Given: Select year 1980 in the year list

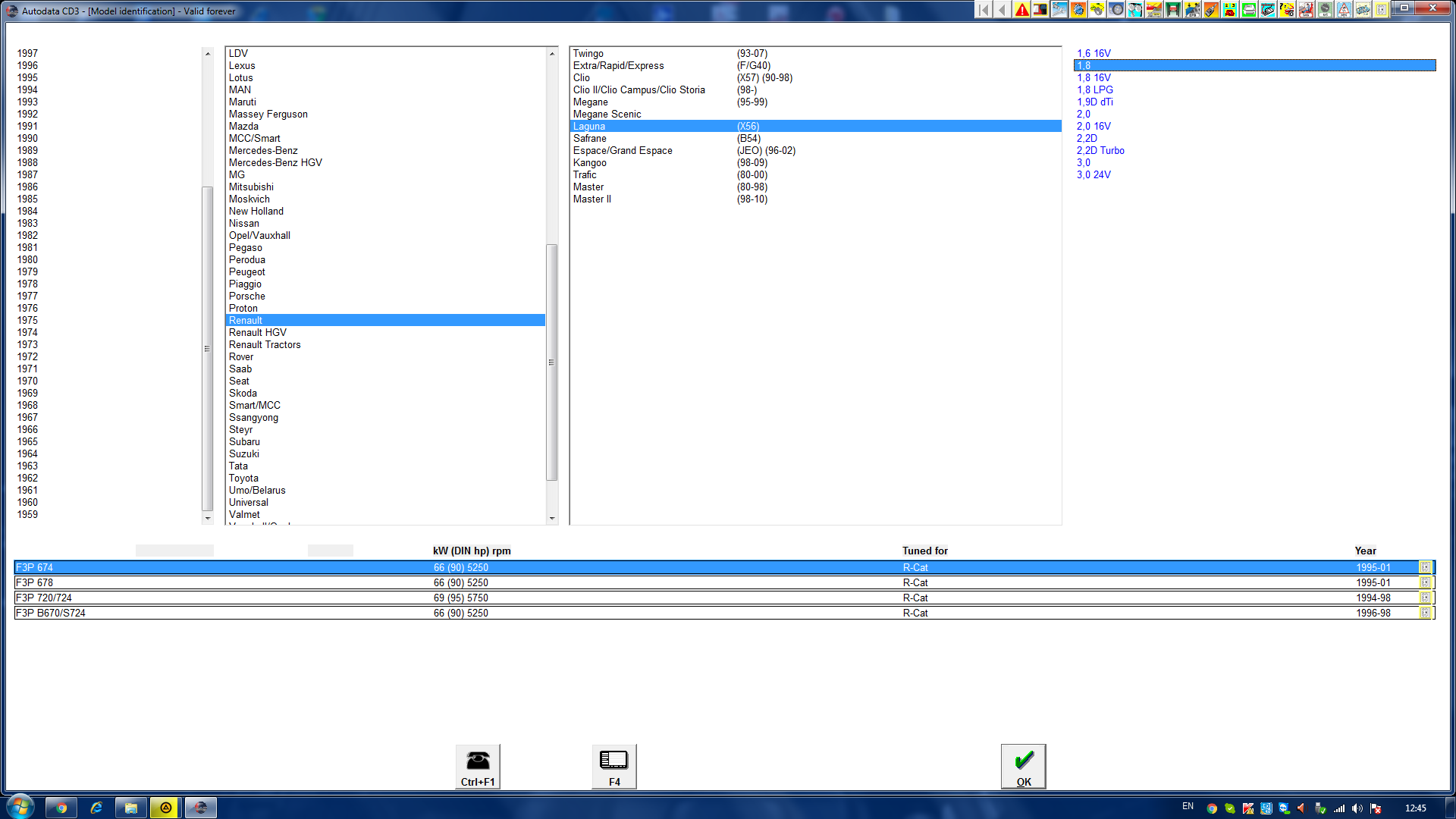Looking at the screenshot, I should click(27, 259).
